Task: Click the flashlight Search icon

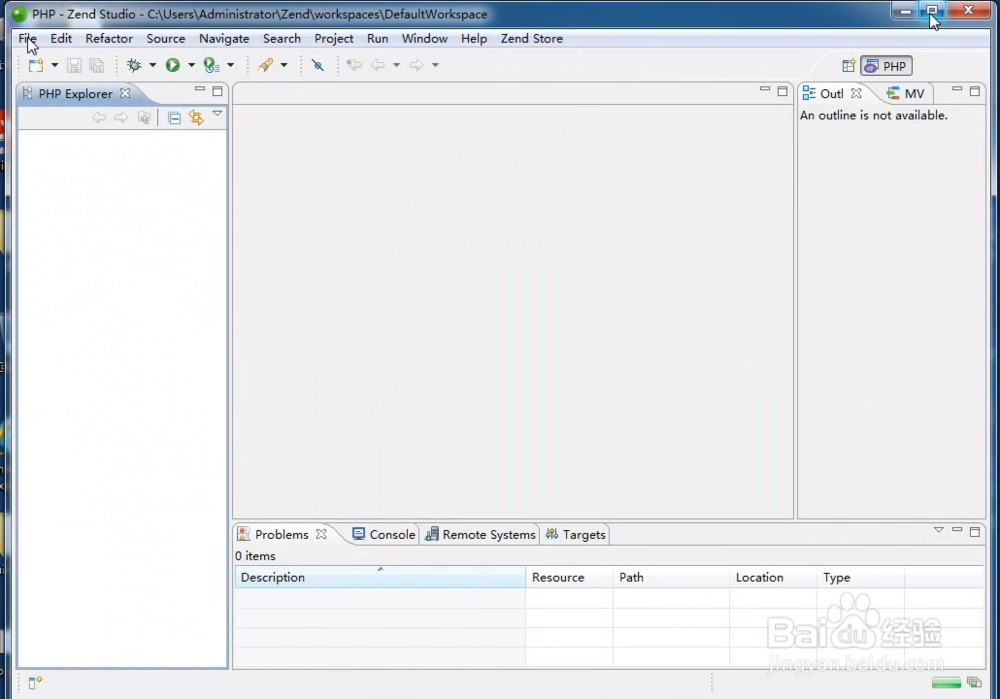Action: pyautogui.click(x=265, y=65)
